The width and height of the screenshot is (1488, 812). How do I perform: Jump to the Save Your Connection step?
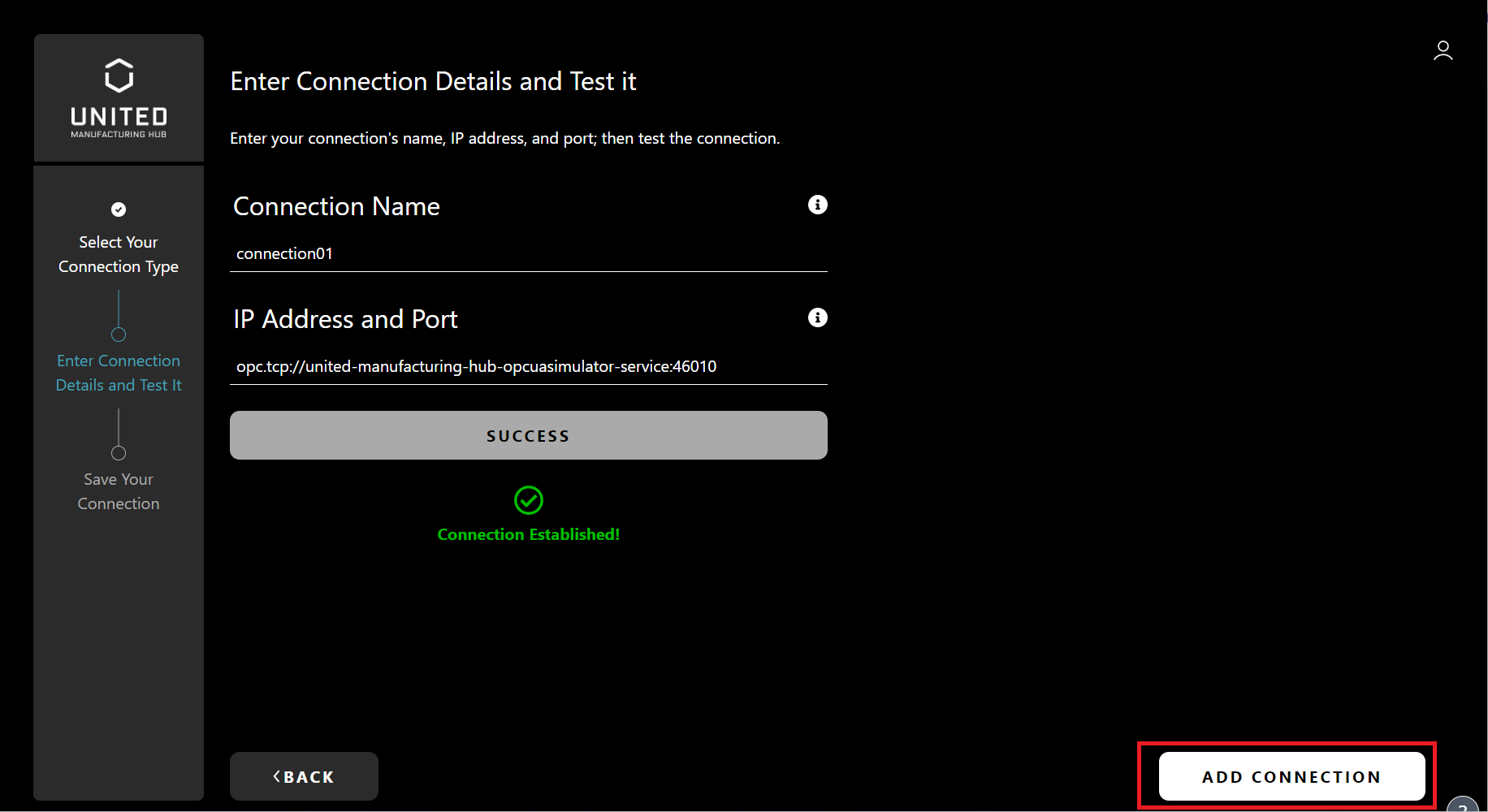[119, 491]
